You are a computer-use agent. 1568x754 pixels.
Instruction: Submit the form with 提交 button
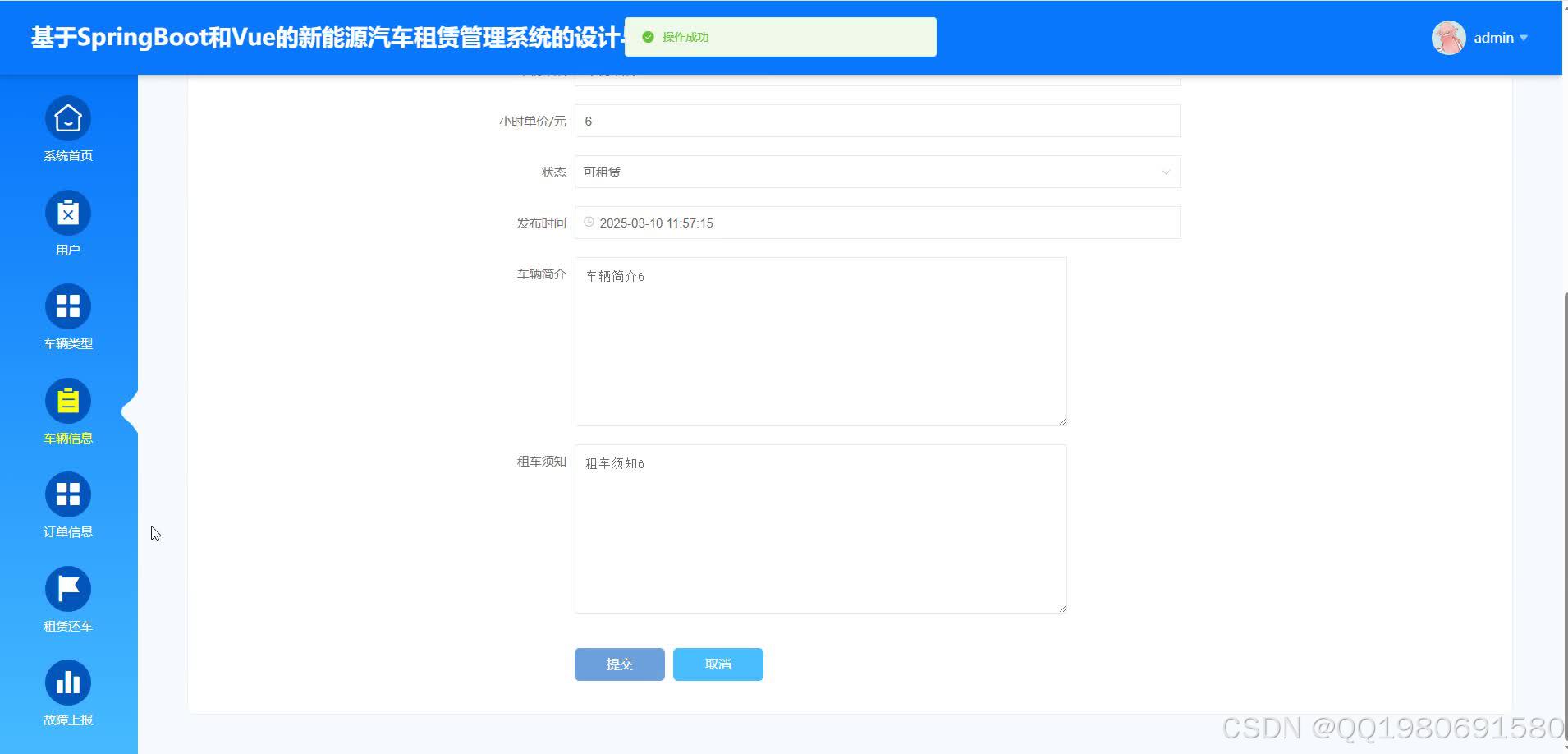pos(619,664)
